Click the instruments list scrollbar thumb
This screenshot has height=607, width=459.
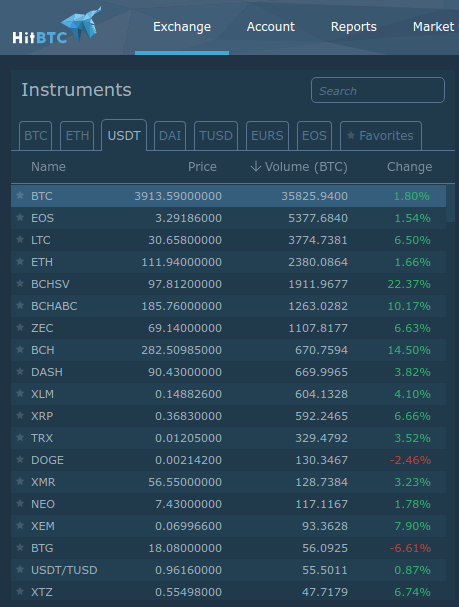(x=450, y=203)
